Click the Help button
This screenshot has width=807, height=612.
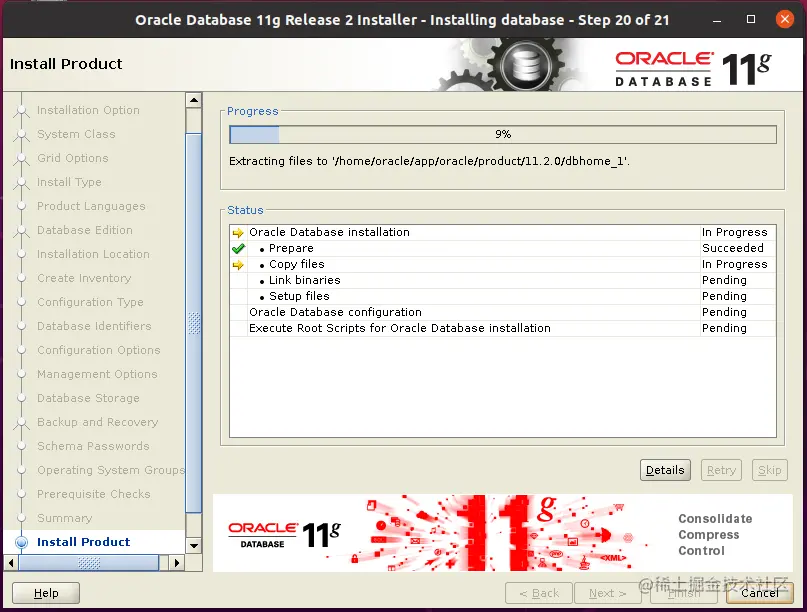(x=46, y=593)
